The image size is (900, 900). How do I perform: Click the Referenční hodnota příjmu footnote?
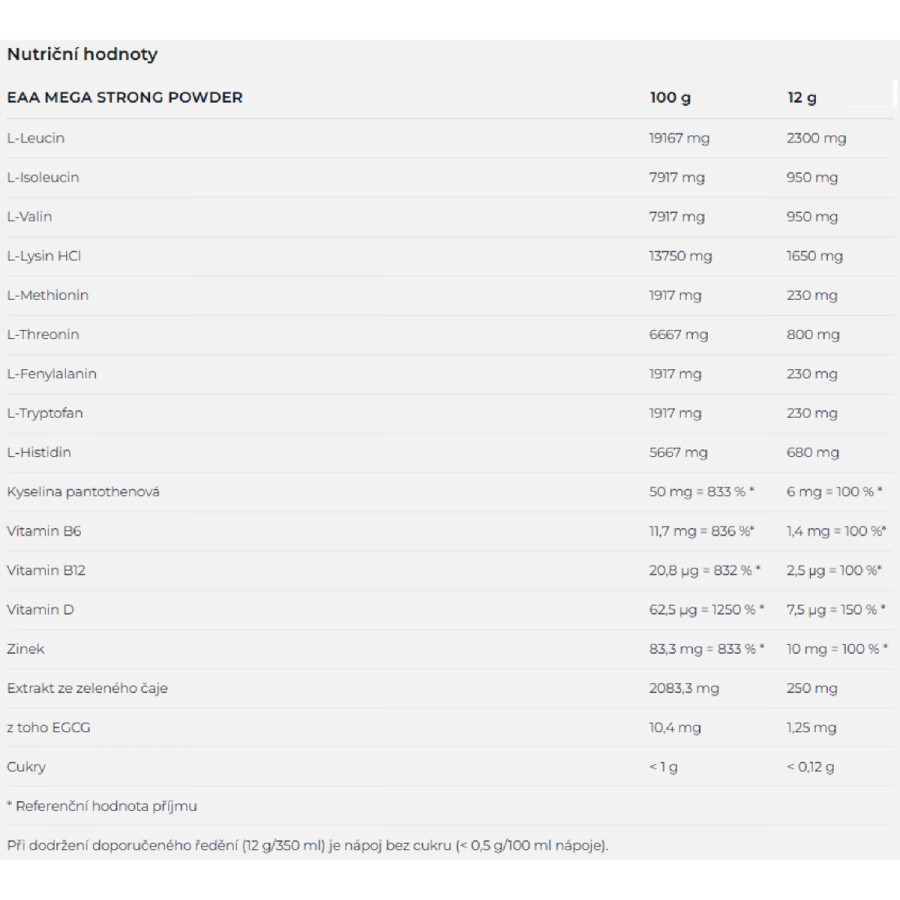102,806
